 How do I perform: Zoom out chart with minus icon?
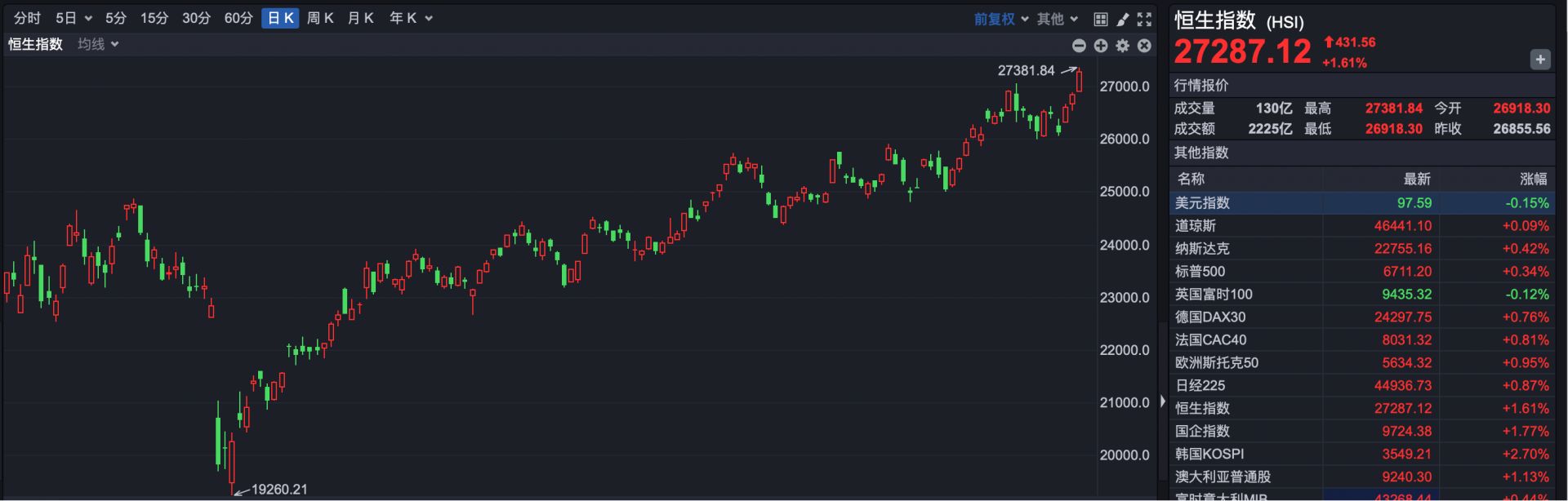click(1079, 46)
